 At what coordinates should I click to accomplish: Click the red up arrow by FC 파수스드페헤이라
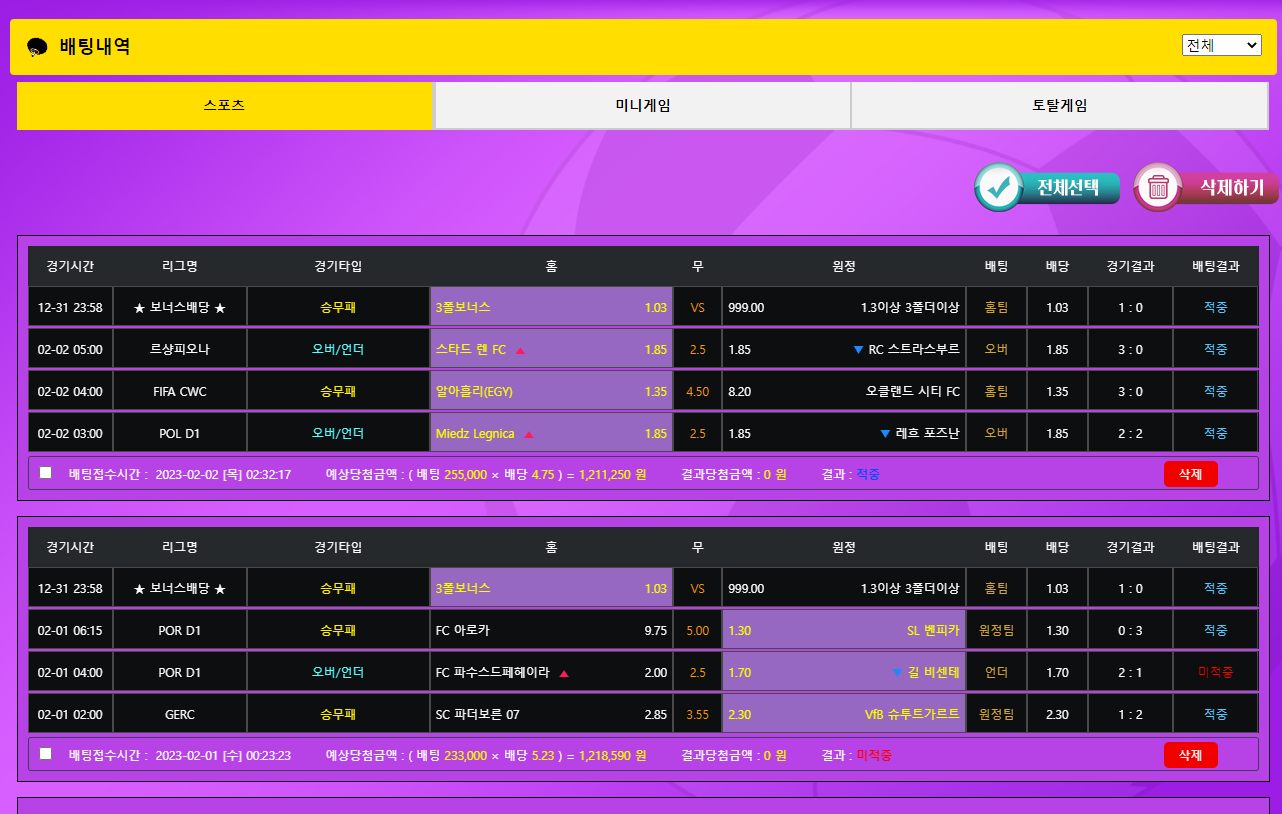[564, 674]
